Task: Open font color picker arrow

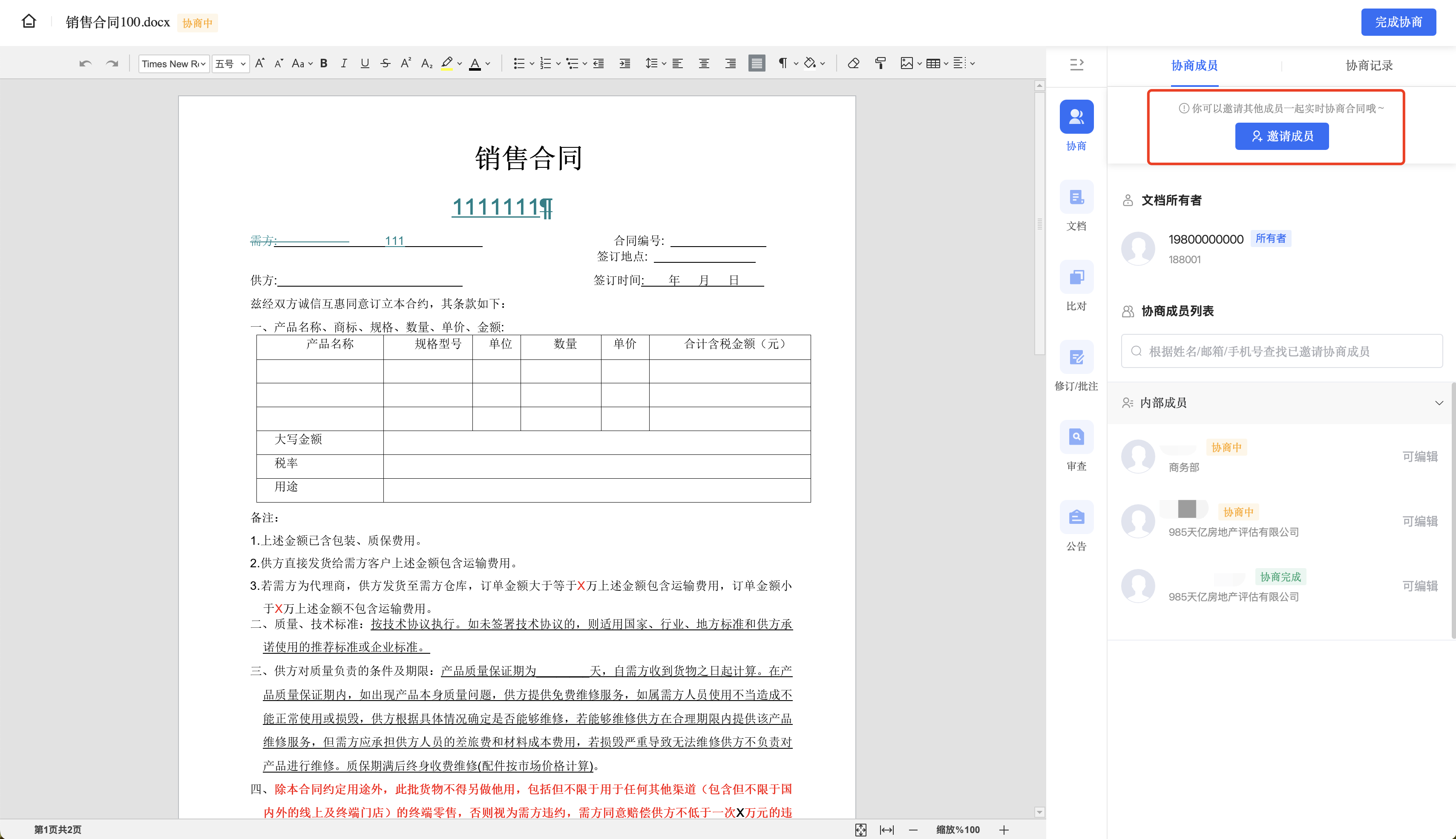Action: 488,64
